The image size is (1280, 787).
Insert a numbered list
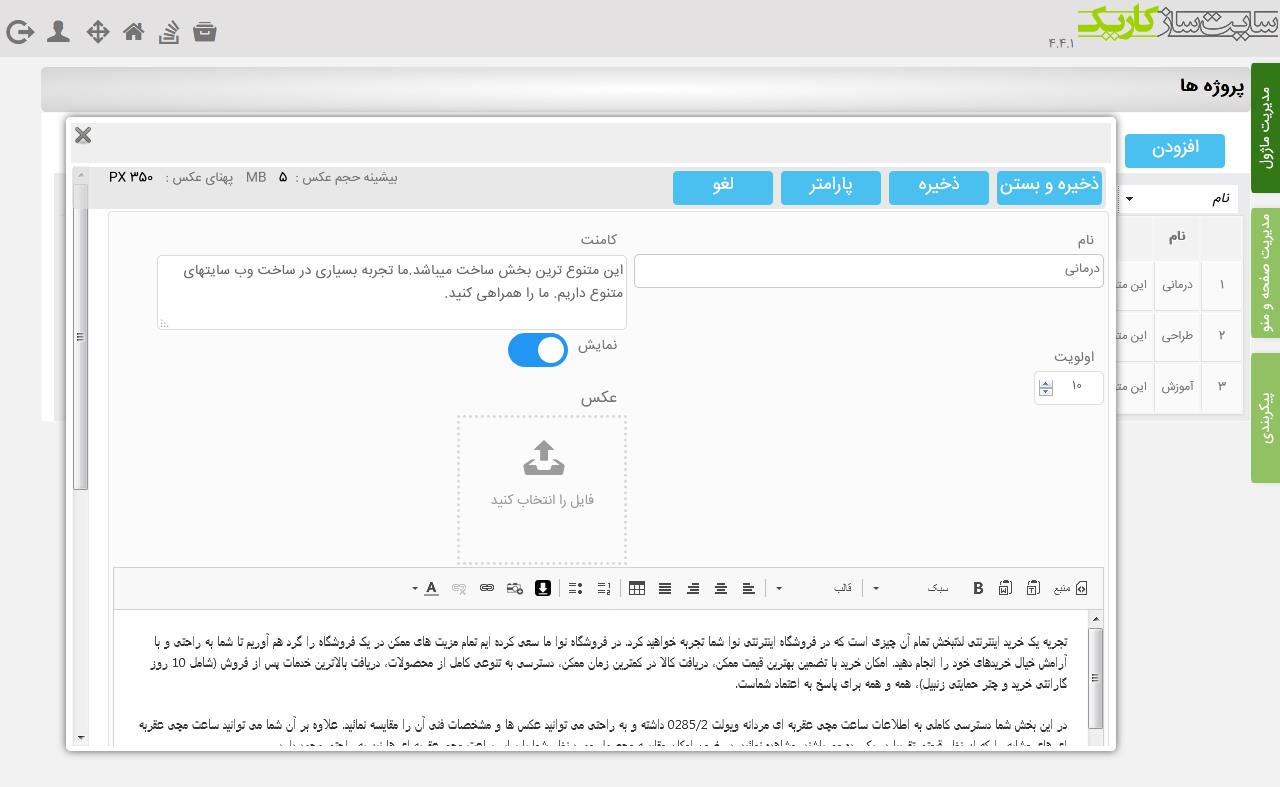(x=604, y=588)
